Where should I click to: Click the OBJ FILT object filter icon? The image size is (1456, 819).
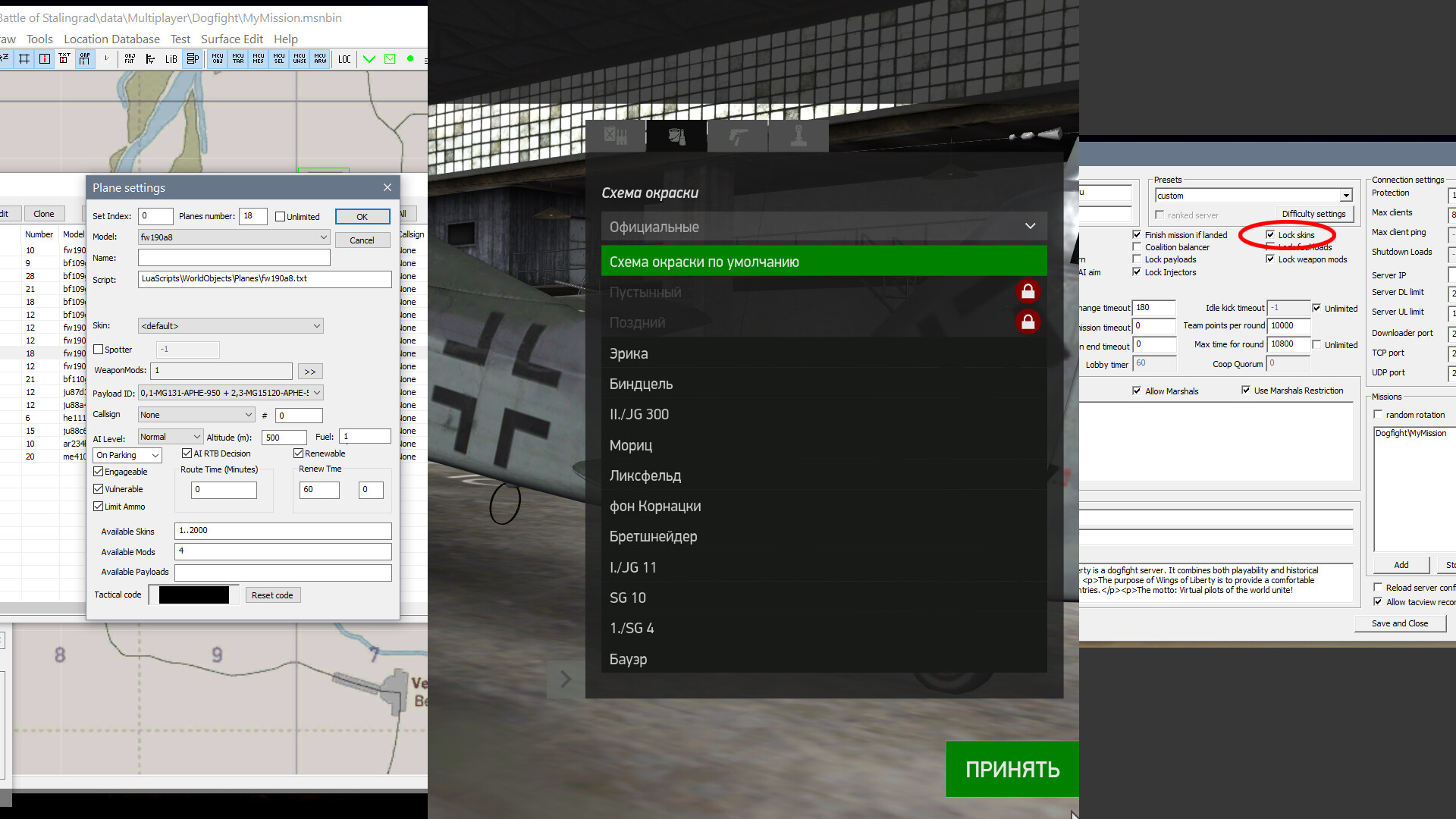(130, 59)
